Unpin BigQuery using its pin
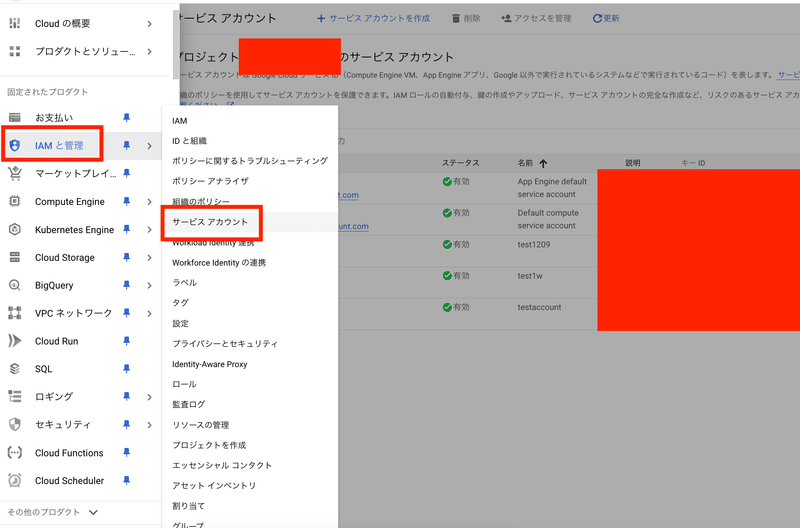The width and height of the screenshot is (800, 528). pyautogui.click(x=127, y=285)
